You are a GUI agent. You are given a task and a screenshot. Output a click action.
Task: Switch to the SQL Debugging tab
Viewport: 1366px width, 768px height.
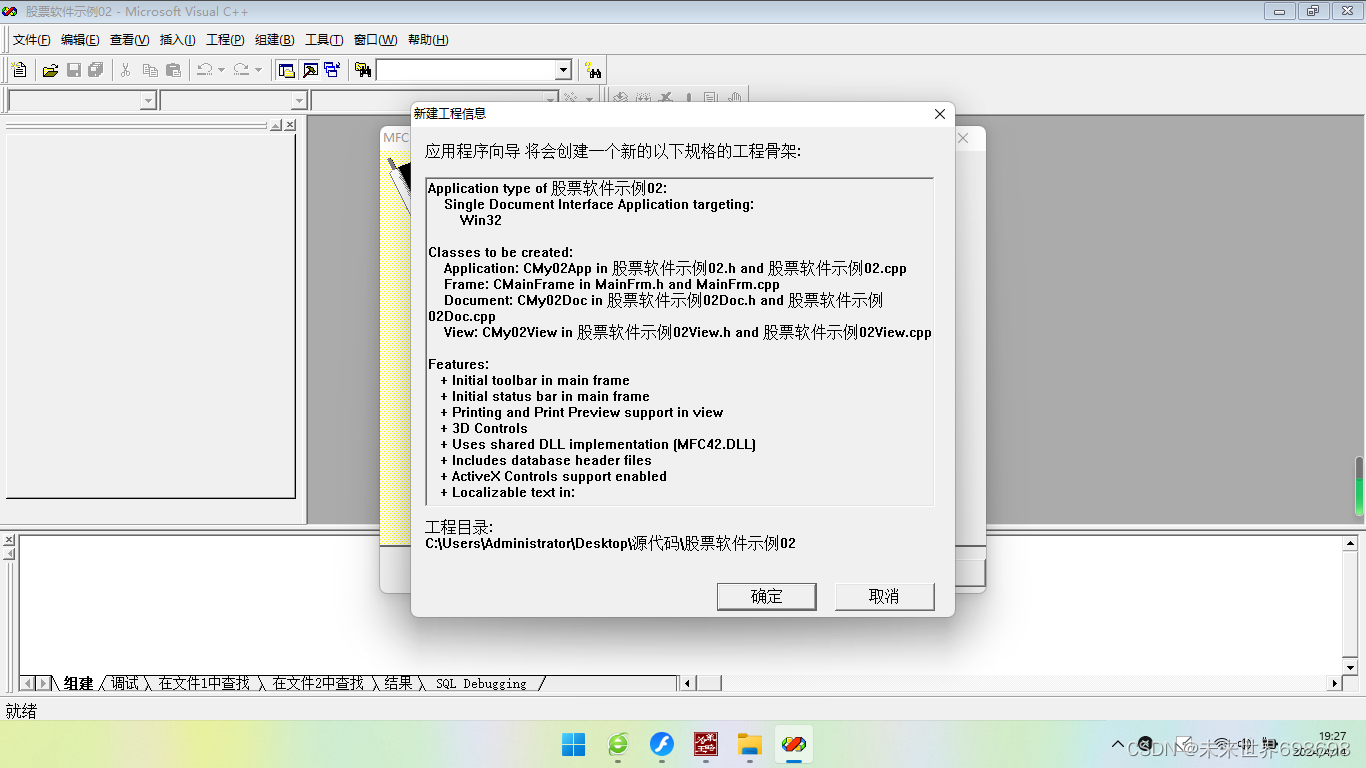pos(481,683)
